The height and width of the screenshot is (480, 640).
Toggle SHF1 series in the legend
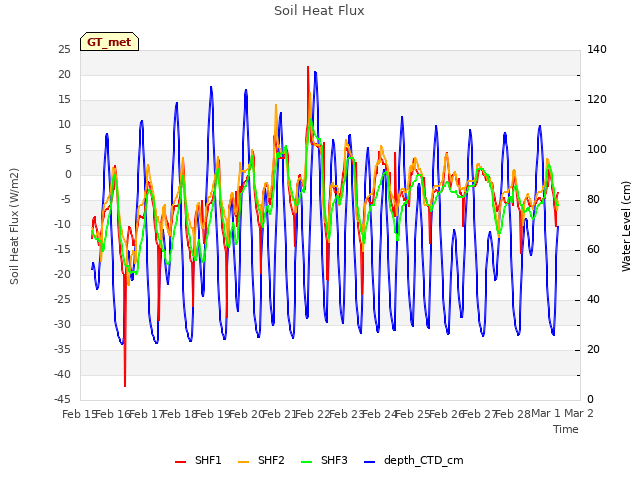(x=198, y=460)
